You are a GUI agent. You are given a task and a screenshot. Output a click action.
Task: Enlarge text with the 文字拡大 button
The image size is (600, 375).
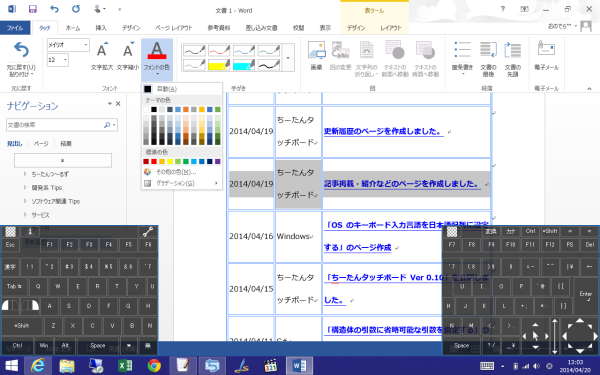(102, 56)
